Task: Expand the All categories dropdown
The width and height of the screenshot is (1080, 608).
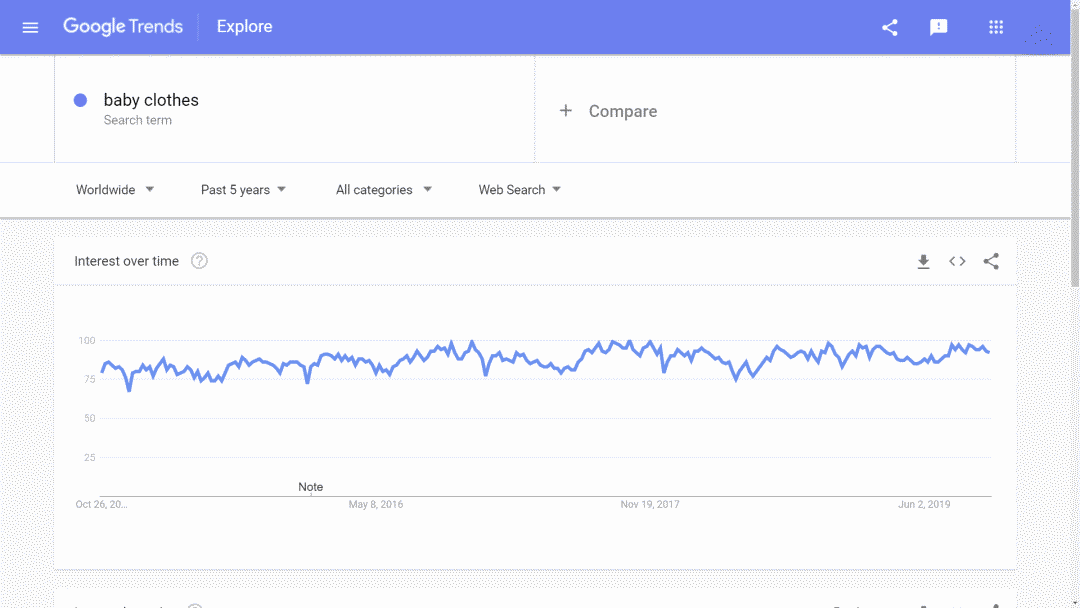Action: (383, 190)
